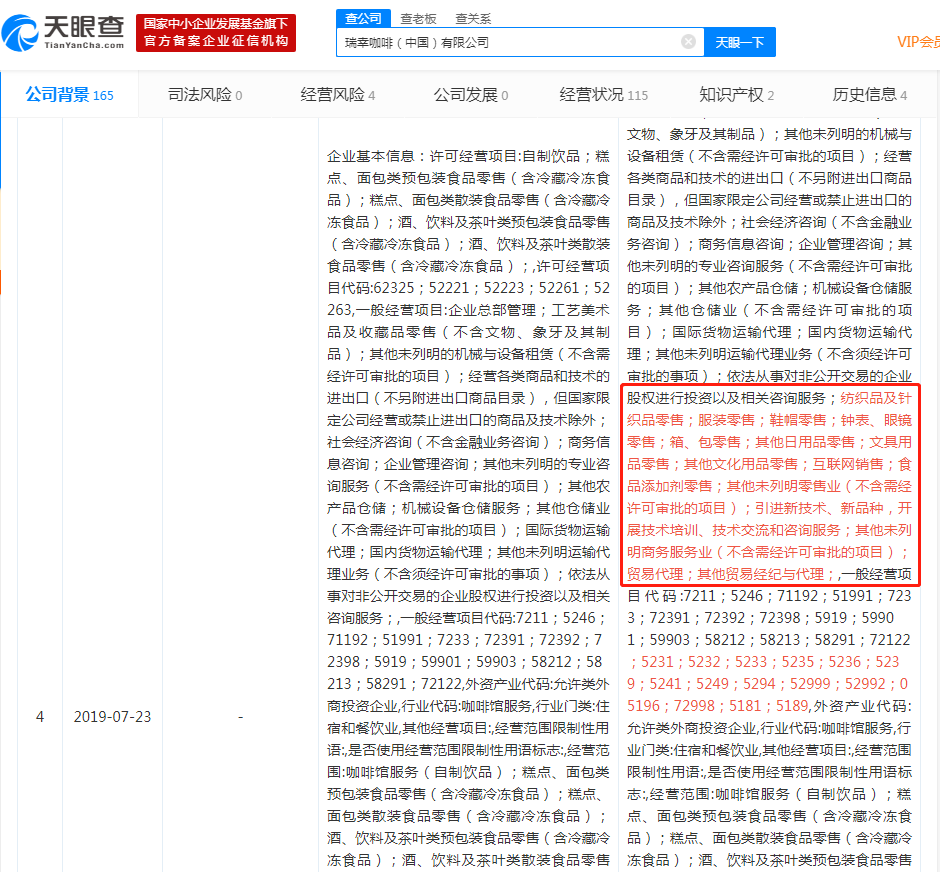The height and width of the screenshot is (872, 940).
Task: Select the 公司背景 165 tab
Action: (x=70, y=95)
